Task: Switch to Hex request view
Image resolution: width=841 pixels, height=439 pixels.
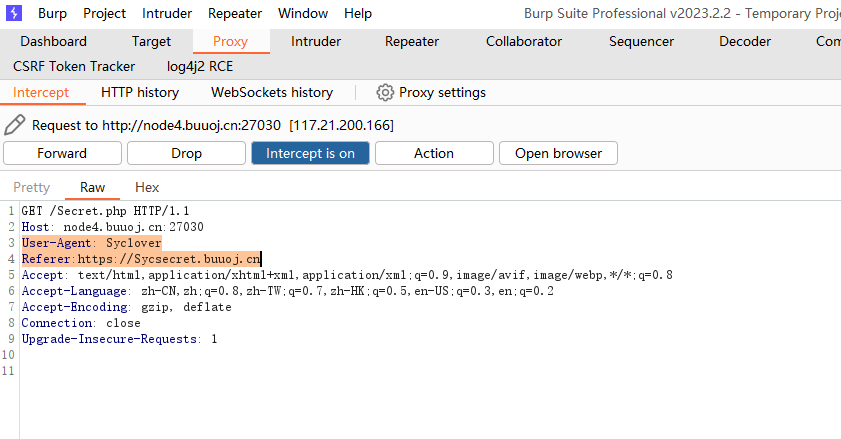Action: [x=147, y=187]
